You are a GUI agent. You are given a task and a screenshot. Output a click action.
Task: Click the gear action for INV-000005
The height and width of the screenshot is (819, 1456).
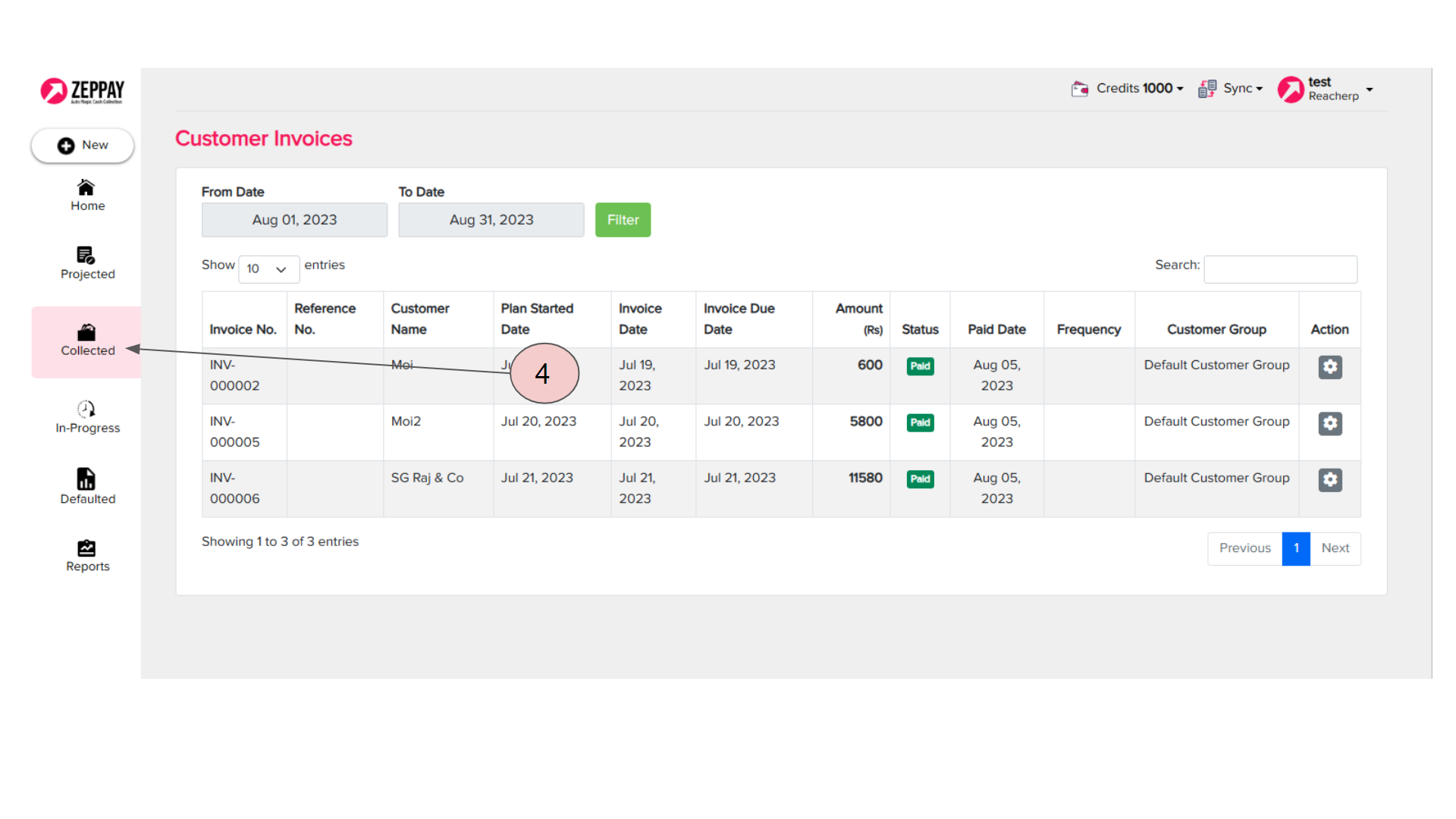click(1329, 423)
